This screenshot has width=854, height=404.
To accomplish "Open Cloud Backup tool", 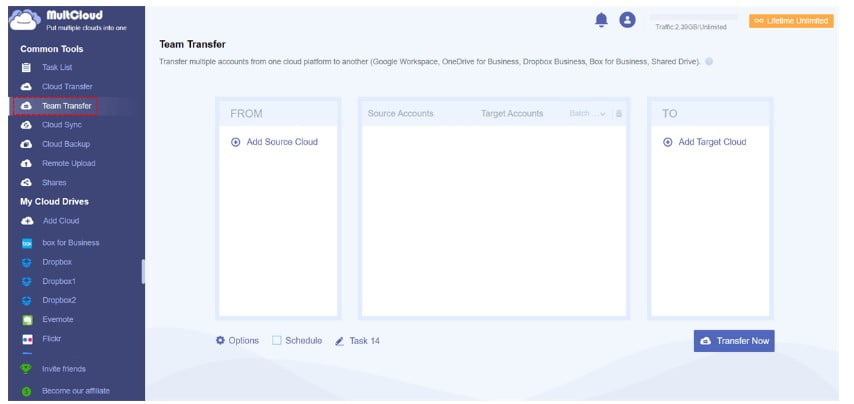I will [66, 144].
